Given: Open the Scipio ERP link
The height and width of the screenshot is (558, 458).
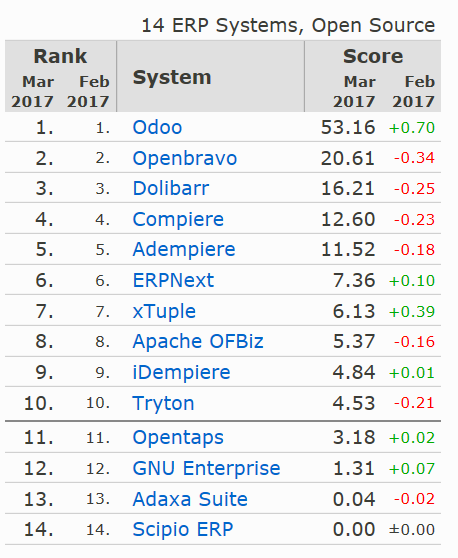Looking at the screenshot, I should (183, 530).
